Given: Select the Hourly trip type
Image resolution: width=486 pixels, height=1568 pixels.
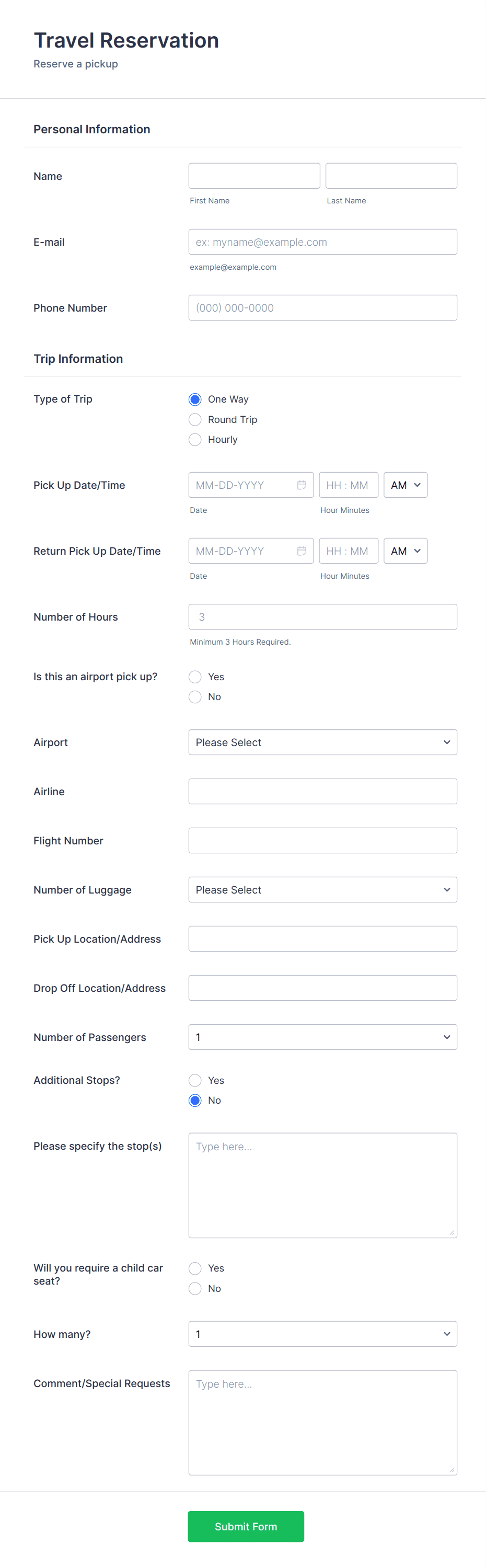Looking at the screenshot, I should [x=194, y=439].
